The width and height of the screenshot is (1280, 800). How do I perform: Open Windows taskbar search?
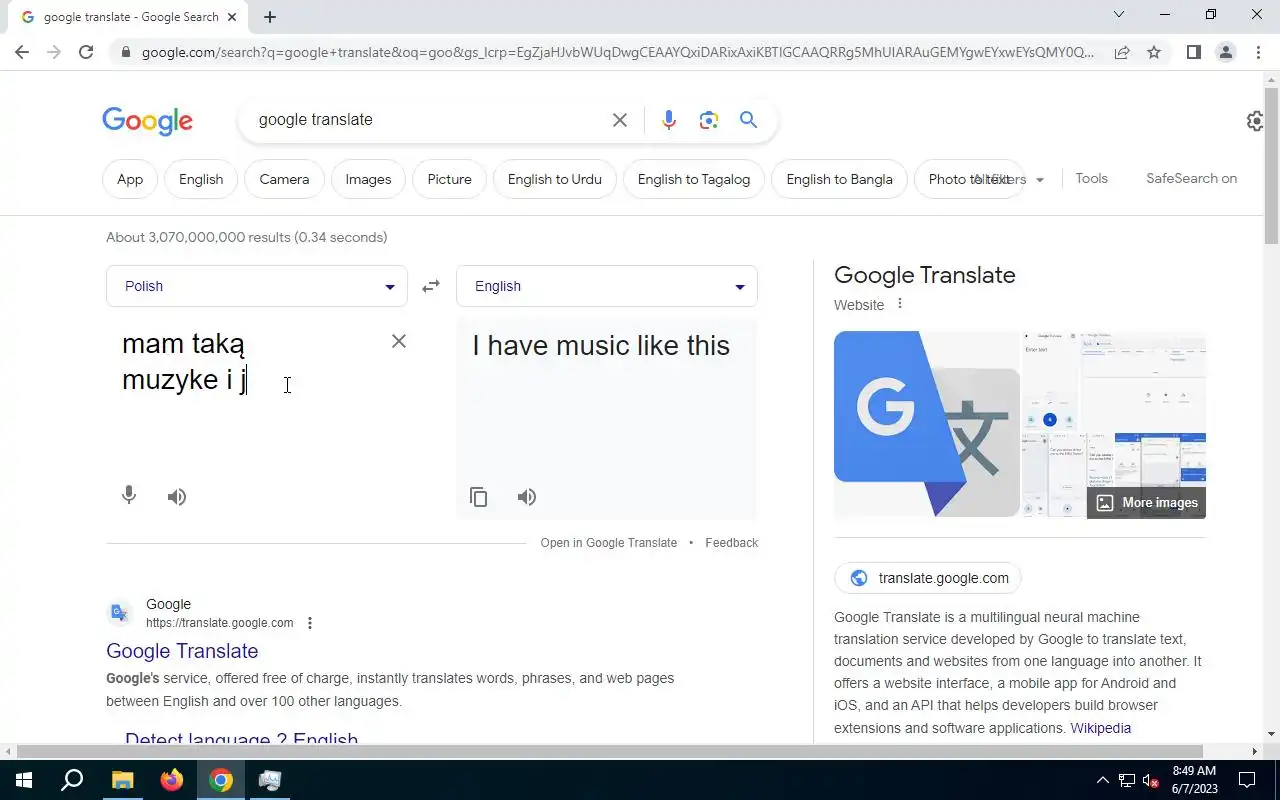(72, 780)
